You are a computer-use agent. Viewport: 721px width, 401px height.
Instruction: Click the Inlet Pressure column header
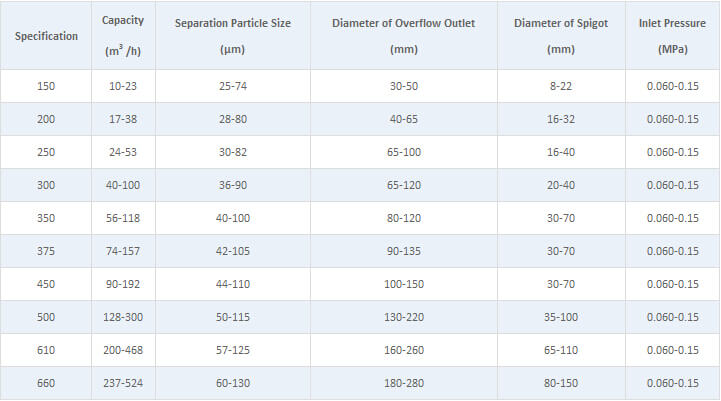point(672,21)
